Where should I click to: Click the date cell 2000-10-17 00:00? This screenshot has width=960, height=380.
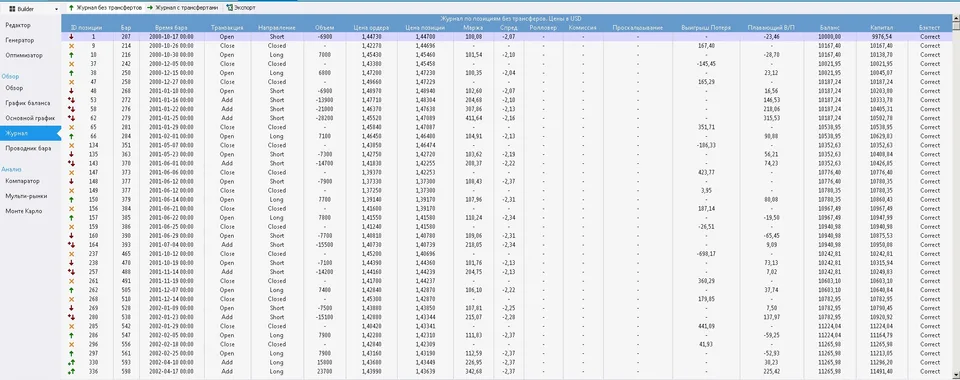click(x=171, y=37)
